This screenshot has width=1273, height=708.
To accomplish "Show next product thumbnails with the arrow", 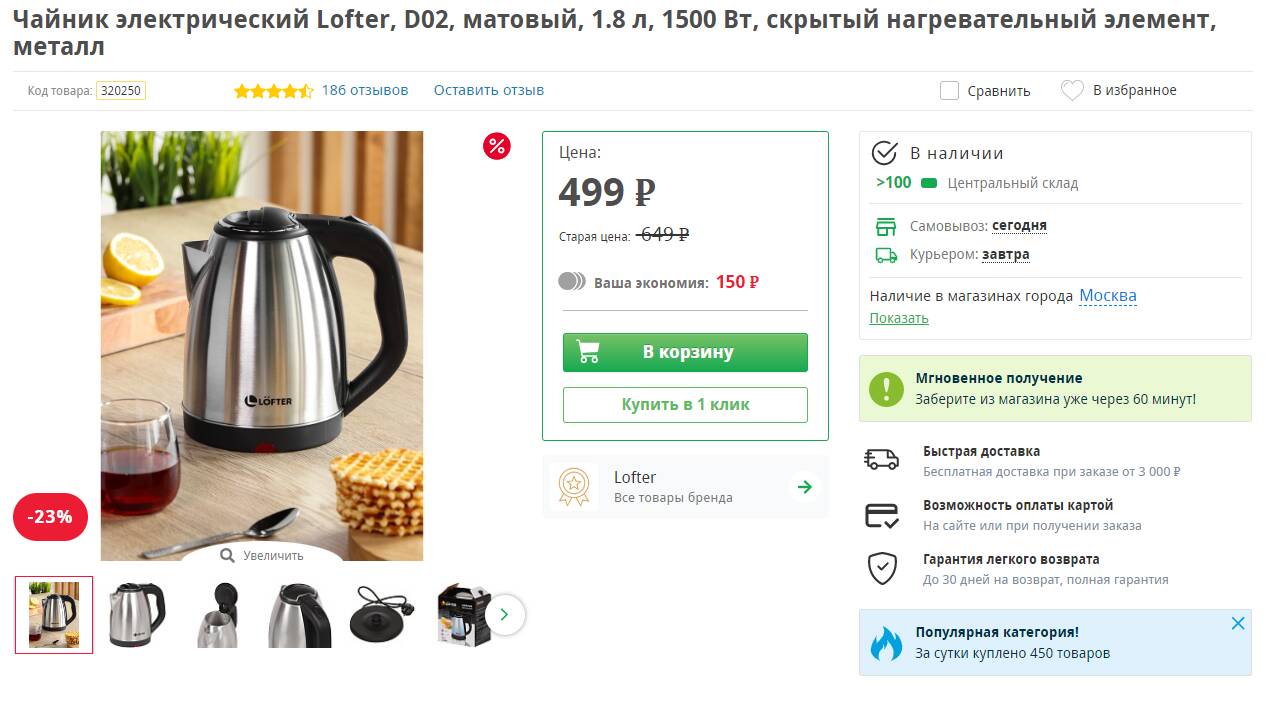I will click(x=505, y=615).
